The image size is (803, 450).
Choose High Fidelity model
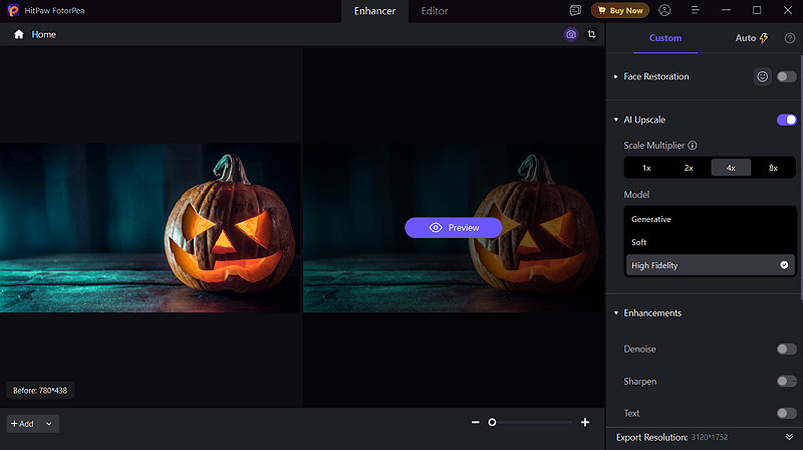pos(710,265)
